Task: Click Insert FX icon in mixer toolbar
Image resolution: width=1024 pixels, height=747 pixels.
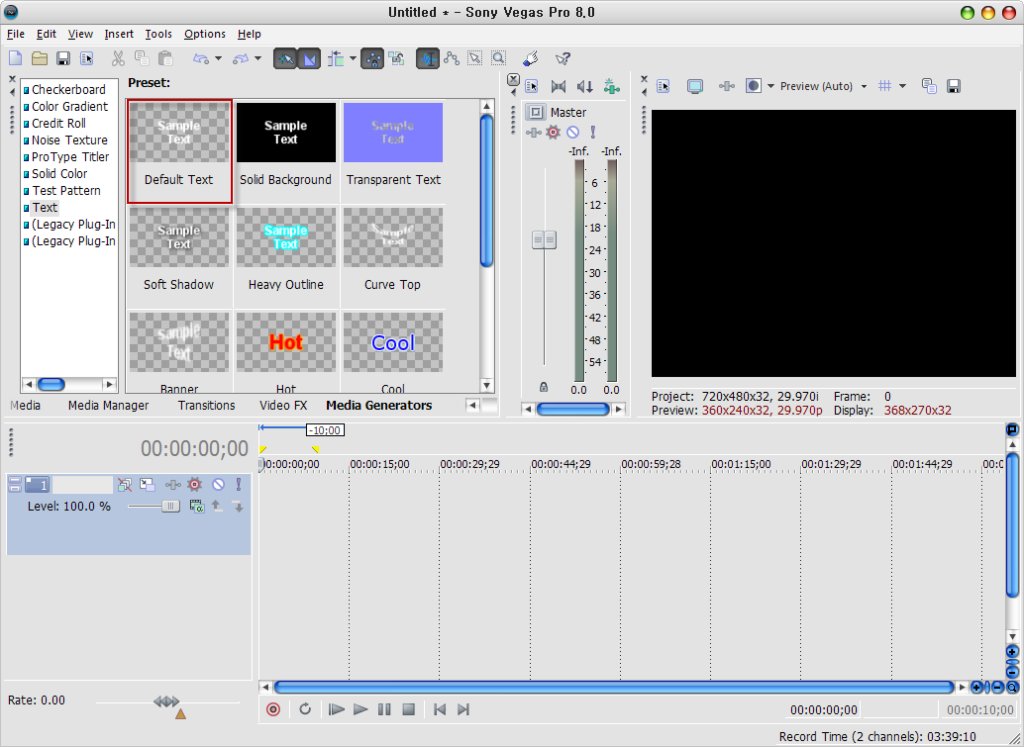Action: pyautogui.click(x=611, y=86)
